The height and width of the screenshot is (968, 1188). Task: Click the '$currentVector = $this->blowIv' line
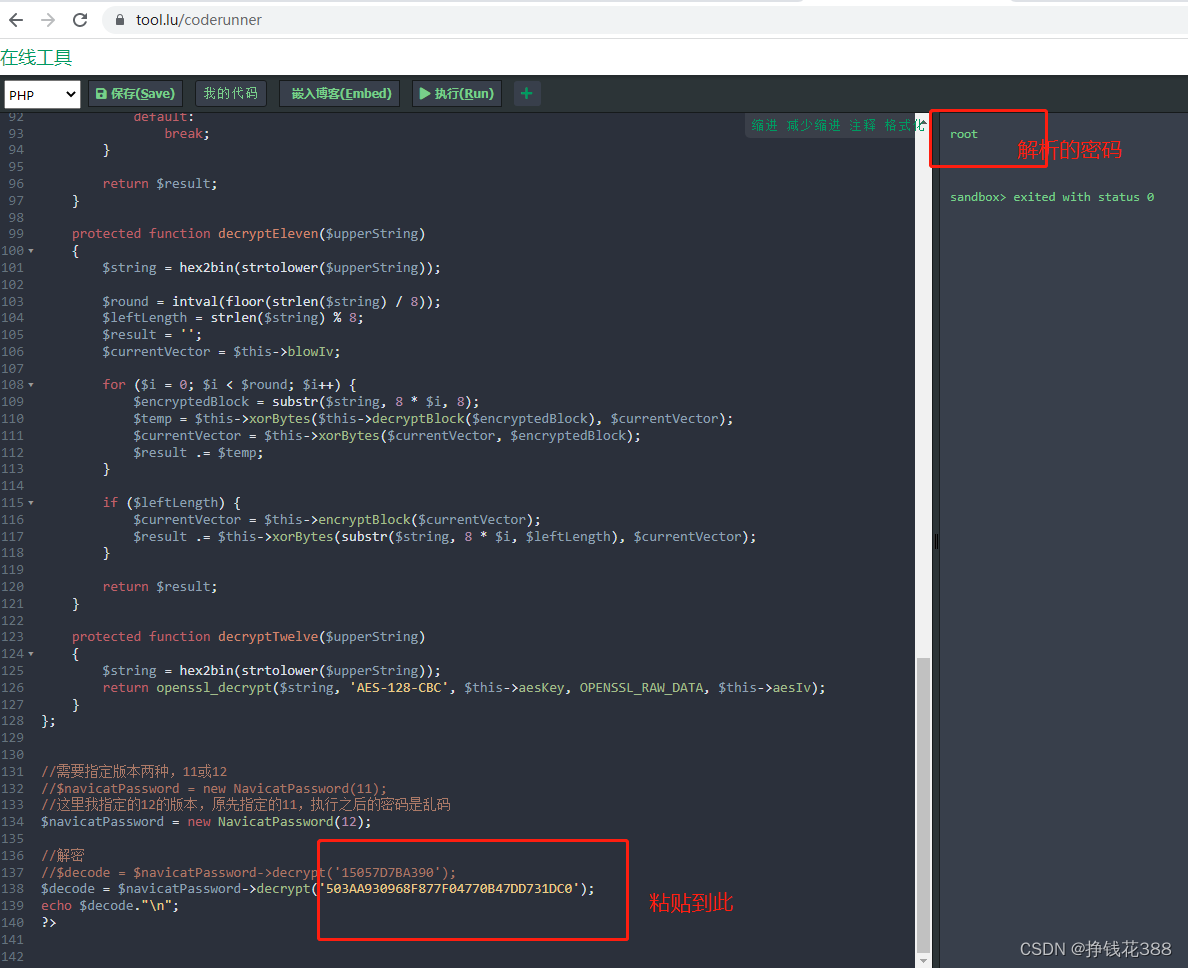tap(221, 351)
